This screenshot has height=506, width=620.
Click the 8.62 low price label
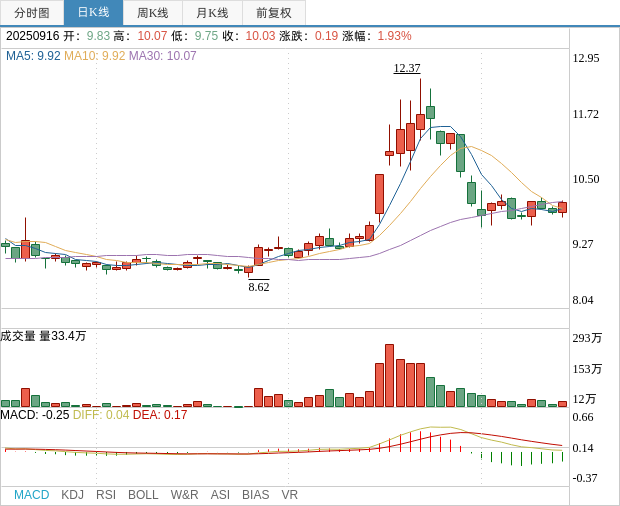click(259, 287)
